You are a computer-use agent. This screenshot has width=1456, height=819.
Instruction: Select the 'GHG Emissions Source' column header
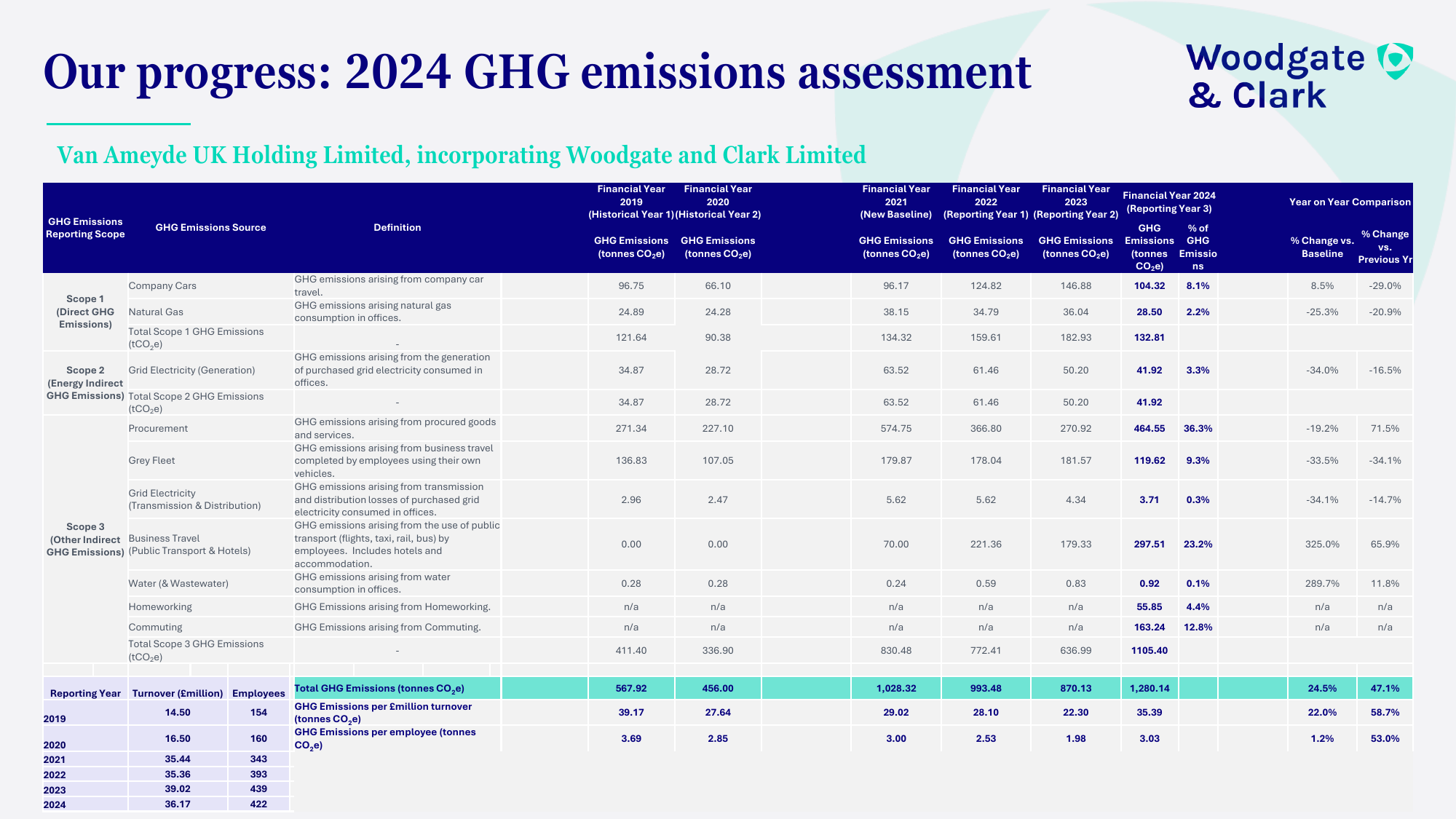(210, 228)
